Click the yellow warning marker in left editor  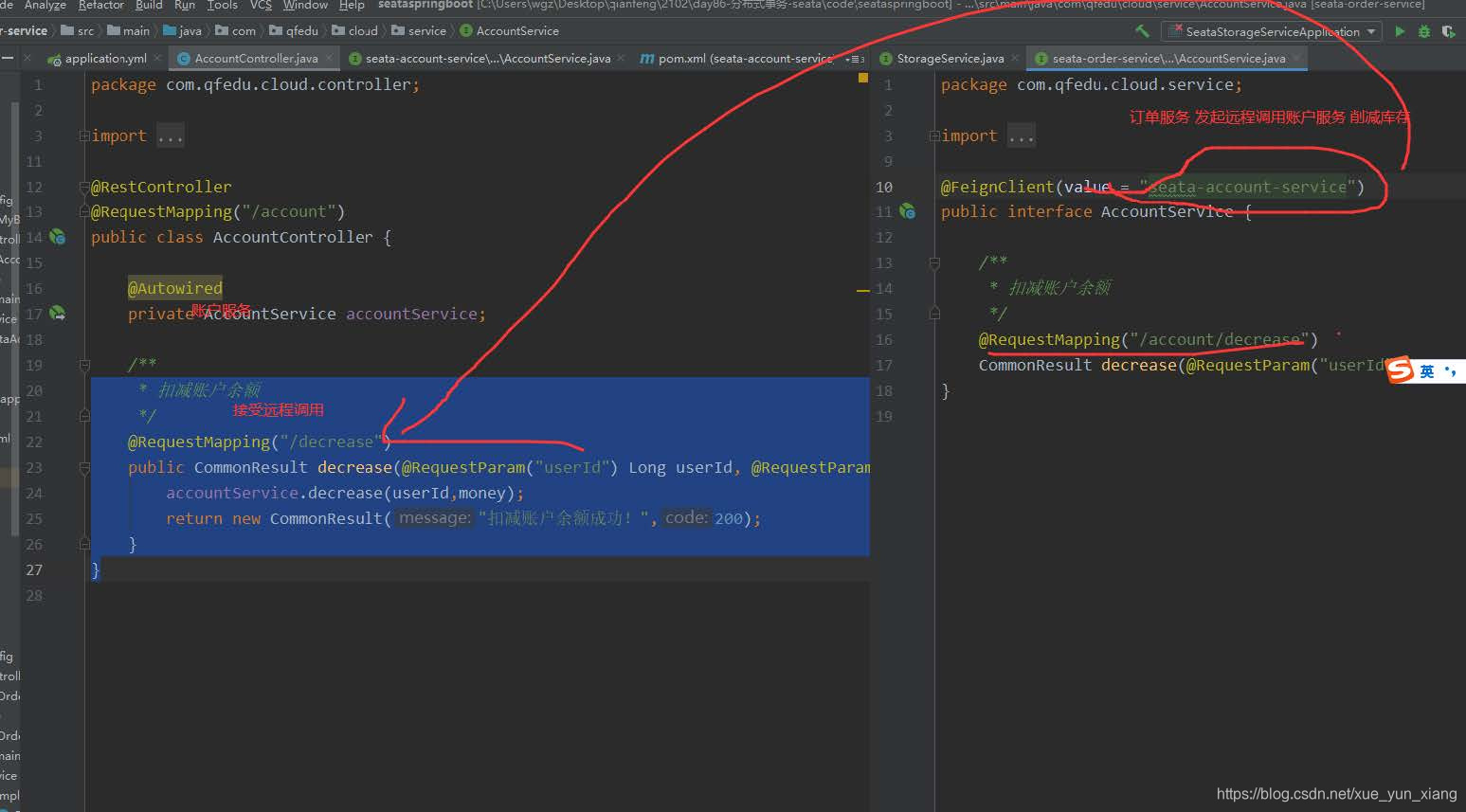(863, 78)
